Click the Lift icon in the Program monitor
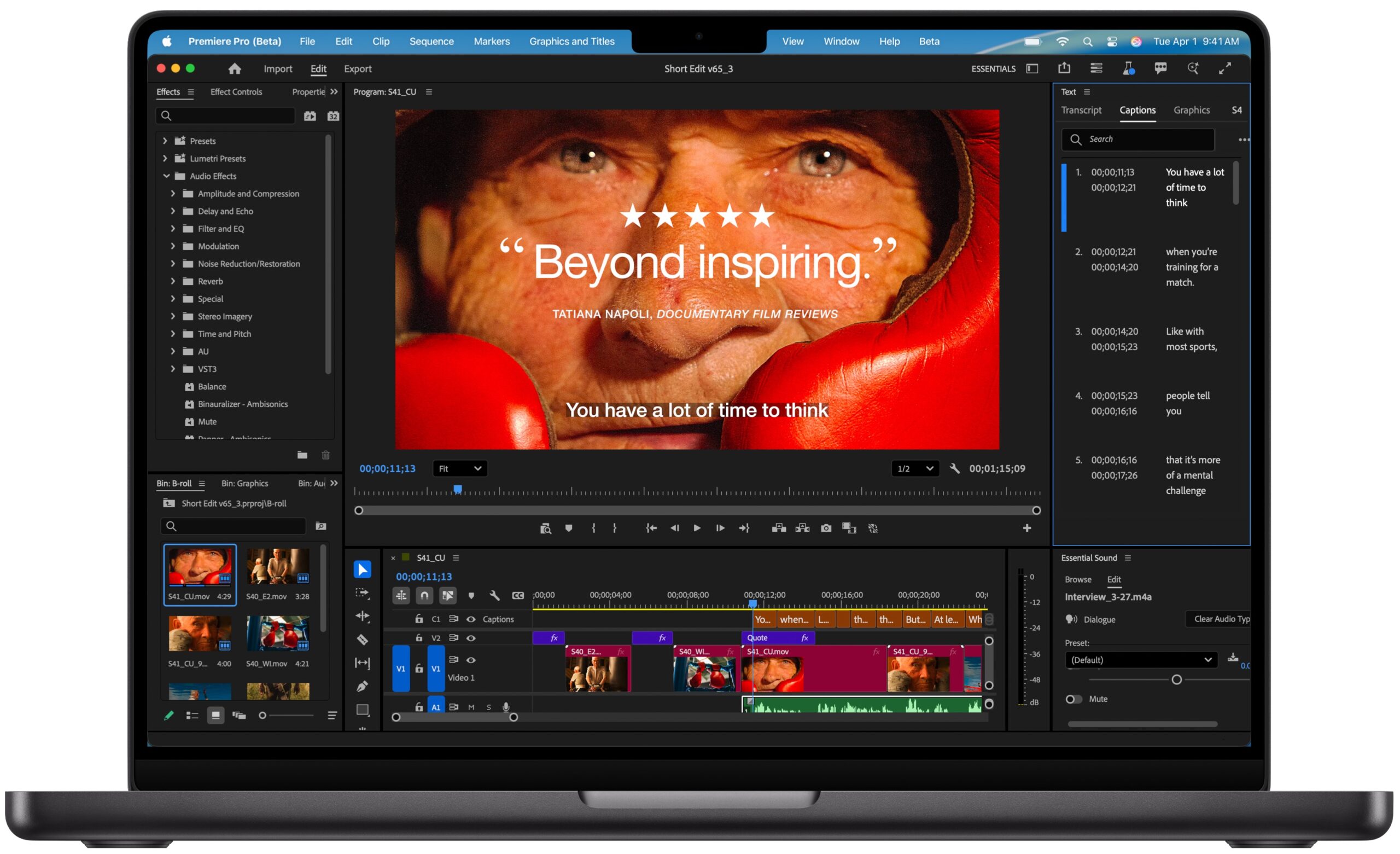 pyautogui.click(x=779, y=527)
